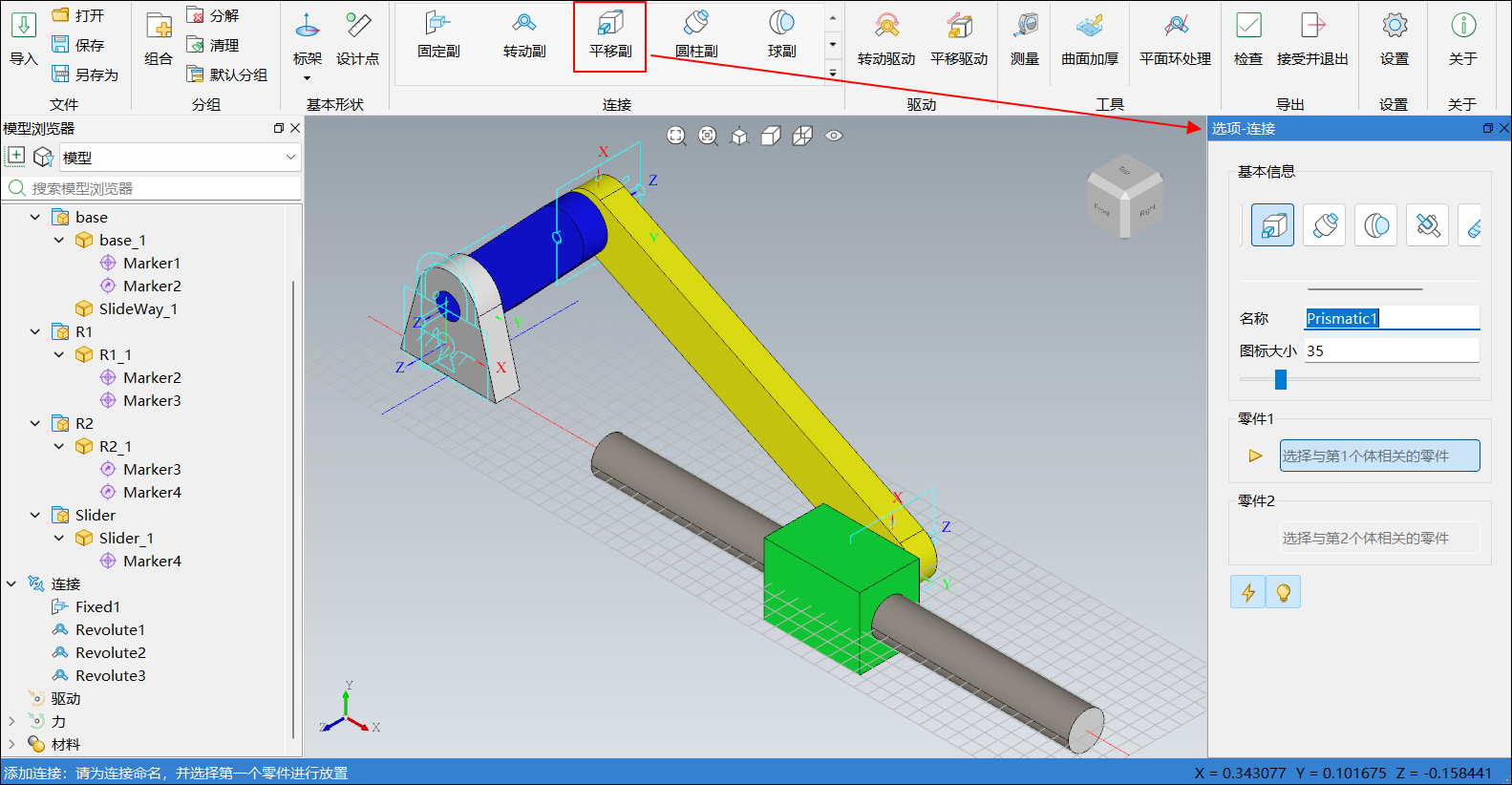Select Revolute2 in the connections tree
This screenshot has width=1512, height=785.
coord(110,652)
